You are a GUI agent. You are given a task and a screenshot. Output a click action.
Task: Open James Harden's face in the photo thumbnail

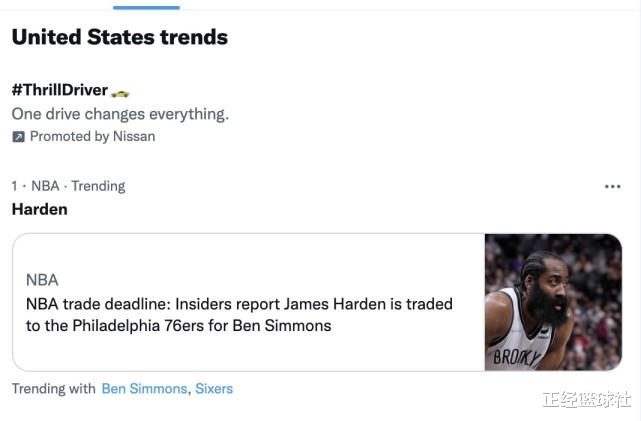[x=545, y=286]
